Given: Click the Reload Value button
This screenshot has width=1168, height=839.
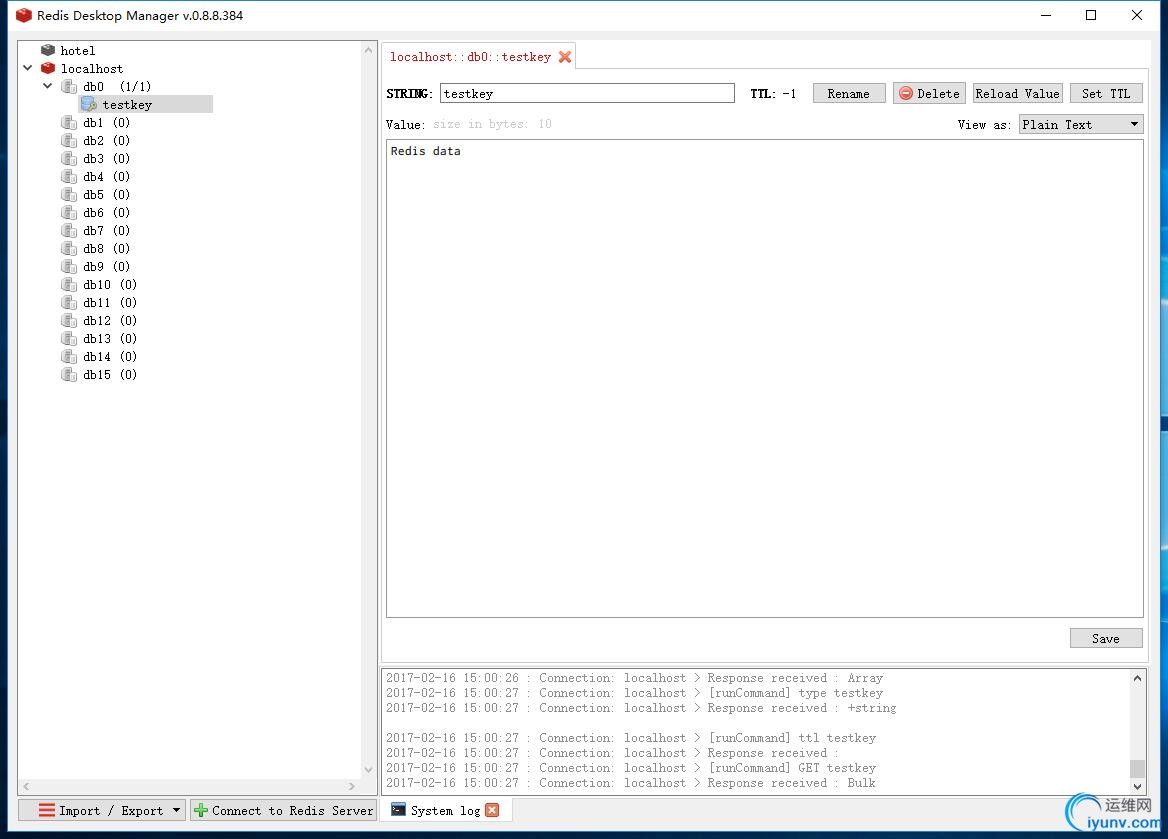Looking at the screenshot, I should pos(1018,93).
